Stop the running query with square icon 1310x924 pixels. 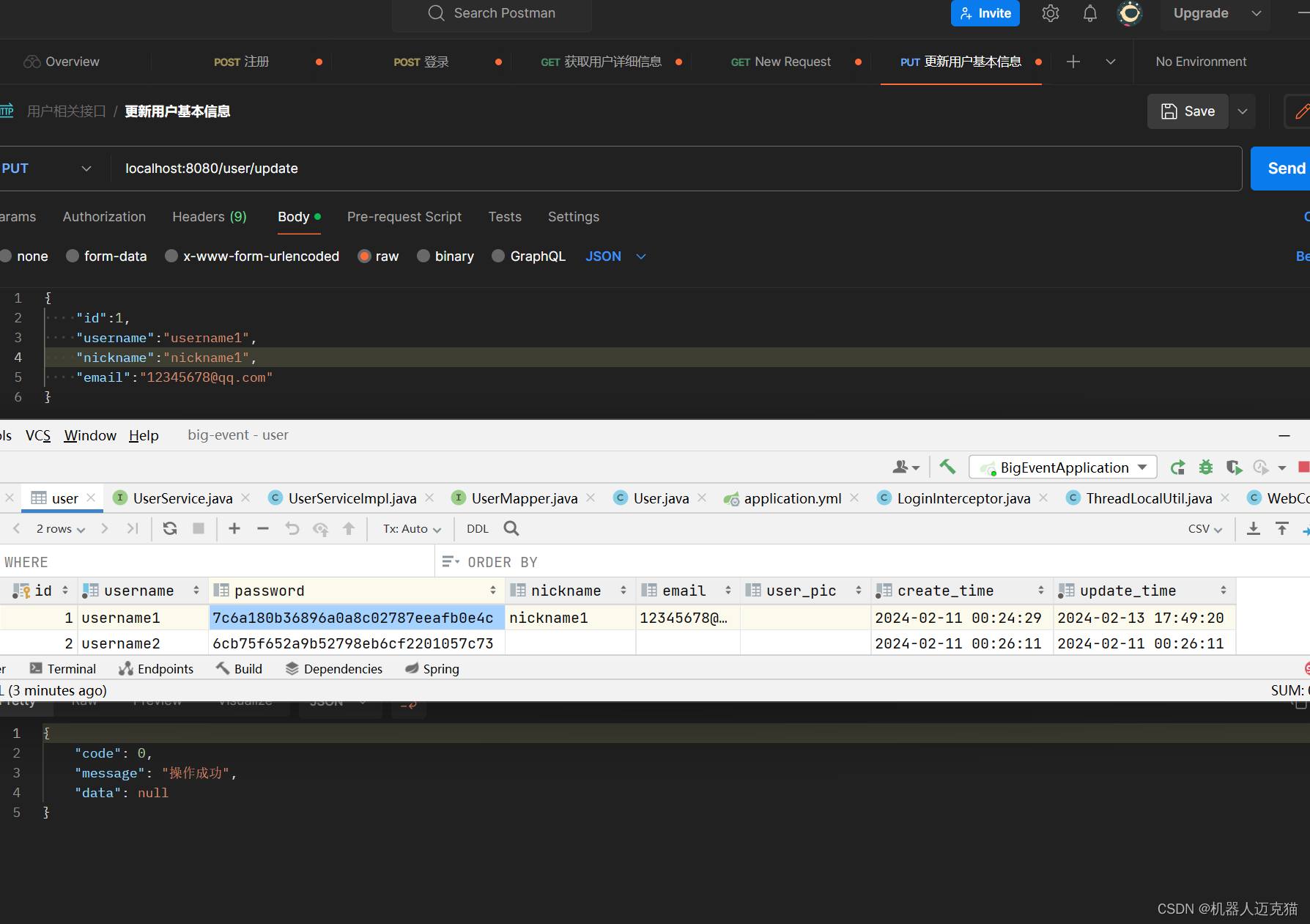click(199, 528)
